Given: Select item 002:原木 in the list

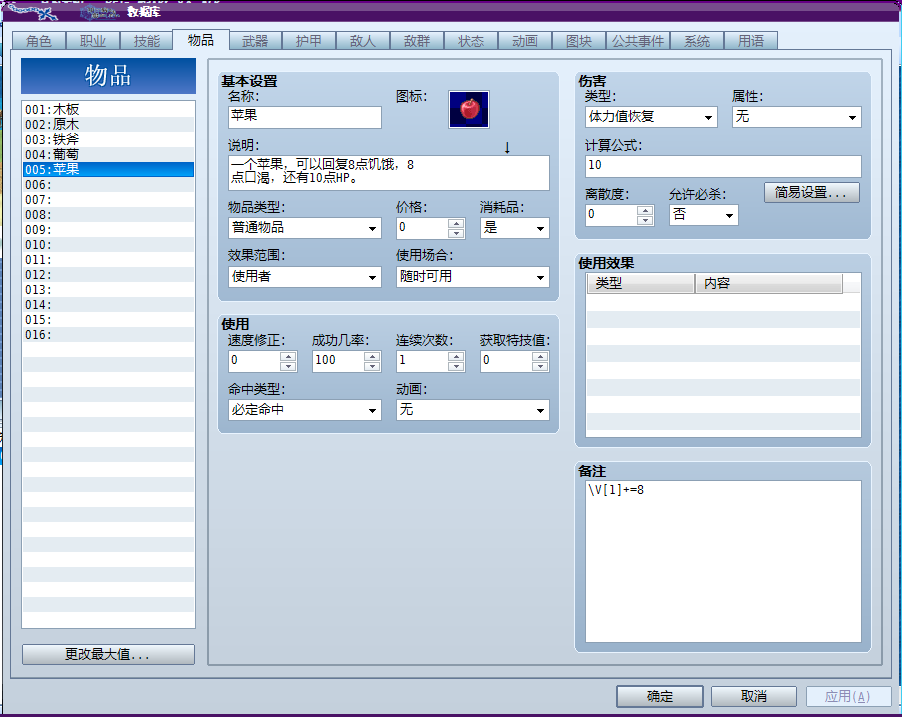Looking at the screenshot, I should pos(108,124).
